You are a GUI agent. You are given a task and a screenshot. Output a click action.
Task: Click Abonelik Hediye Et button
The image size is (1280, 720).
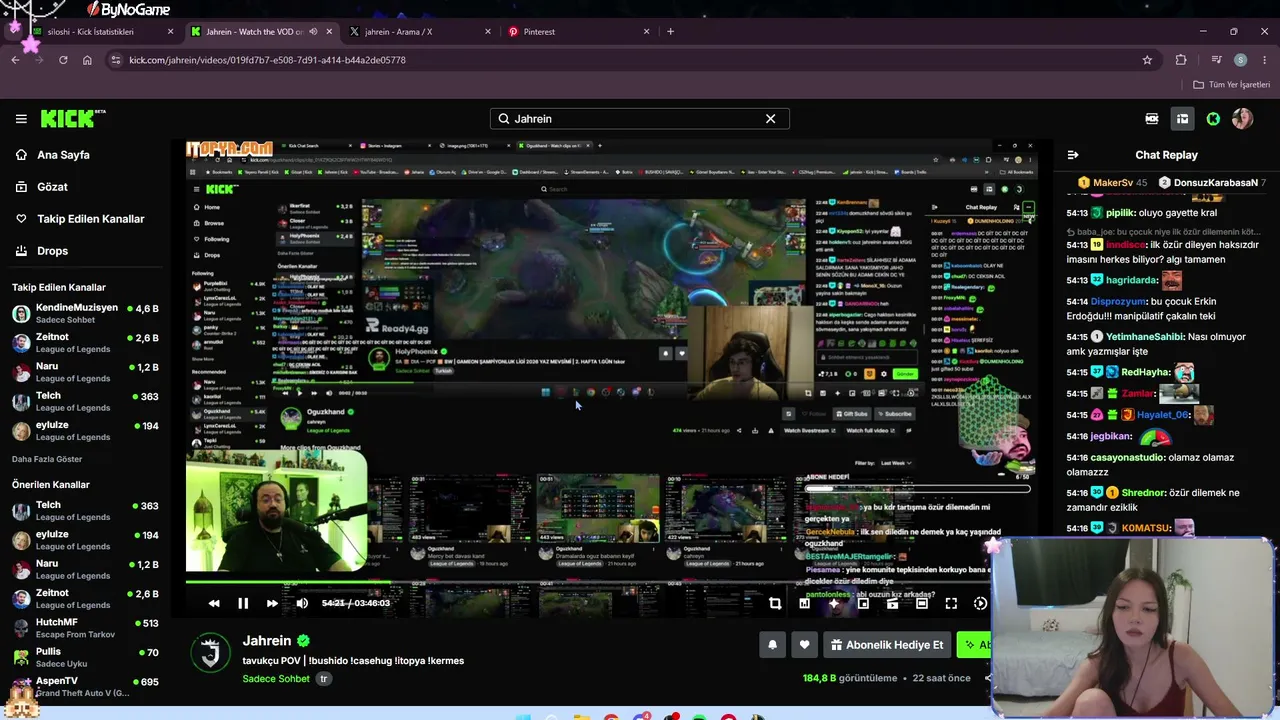click(x=886, y=645)
